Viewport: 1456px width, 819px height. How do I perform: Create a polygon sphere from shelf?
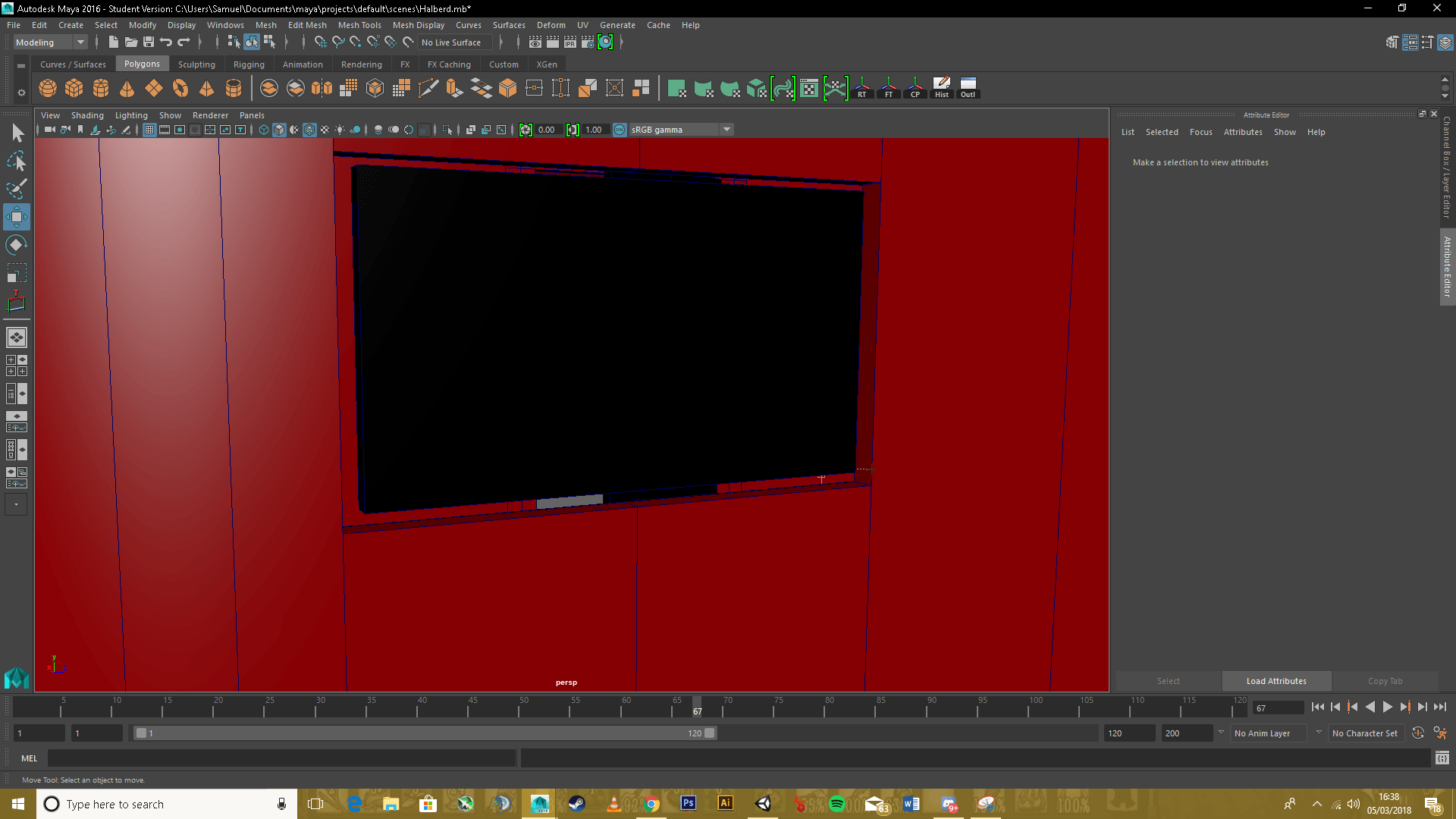[48, 89]
